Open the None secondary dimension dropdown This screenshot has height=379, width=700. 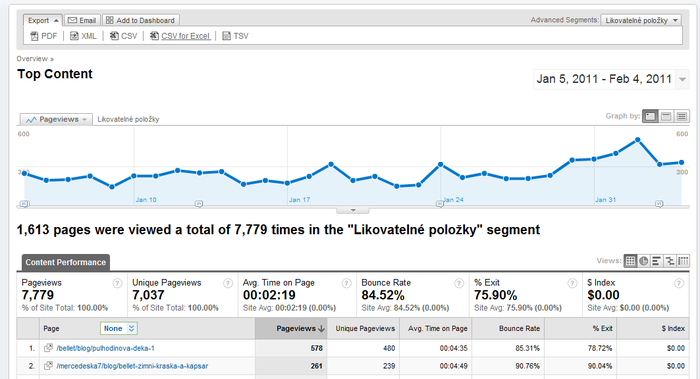119,329
